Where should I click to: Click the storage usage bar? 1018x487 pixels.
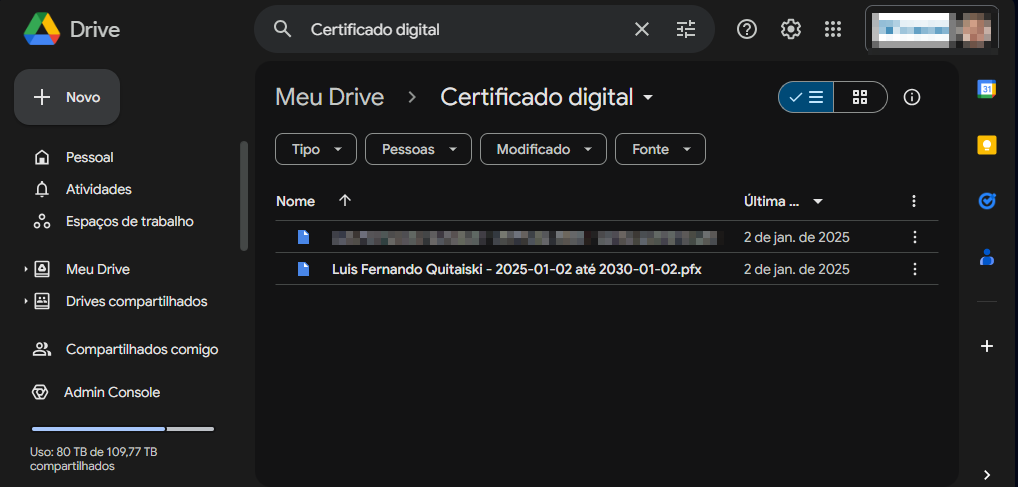point(122,429)
